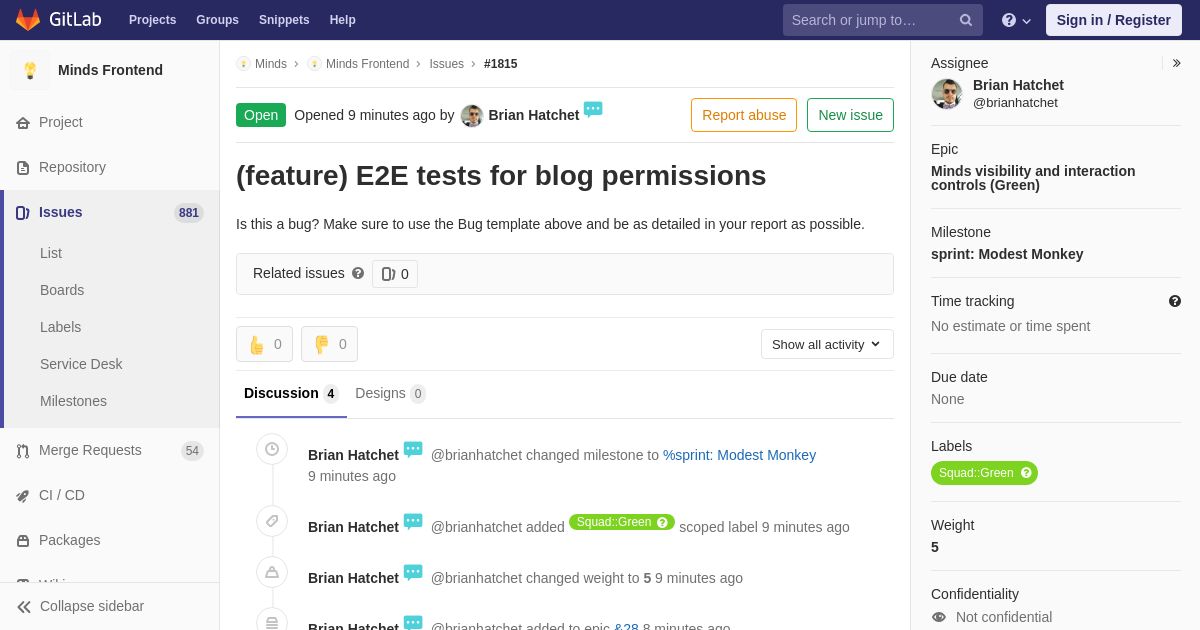Click the Repository sidebar icon
The width and height of the screenshot is (1200, 630).
(x=23, y=168)
